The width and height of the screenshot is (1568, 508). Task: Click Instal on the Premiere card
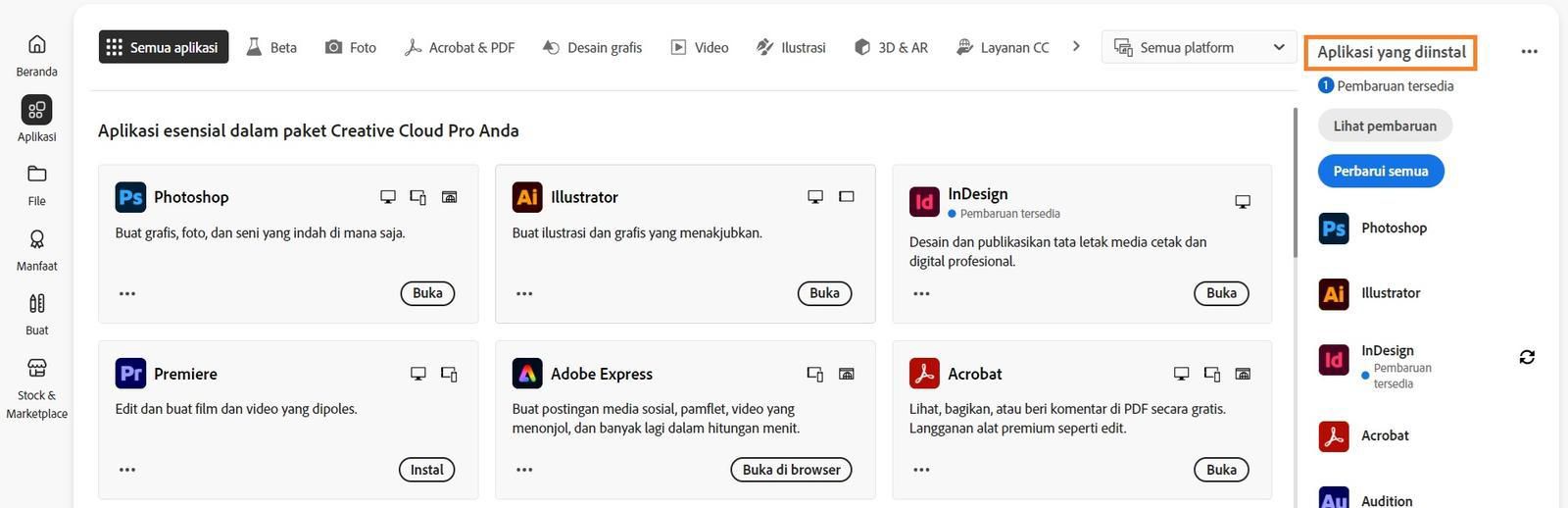click(x=426, y=470)
